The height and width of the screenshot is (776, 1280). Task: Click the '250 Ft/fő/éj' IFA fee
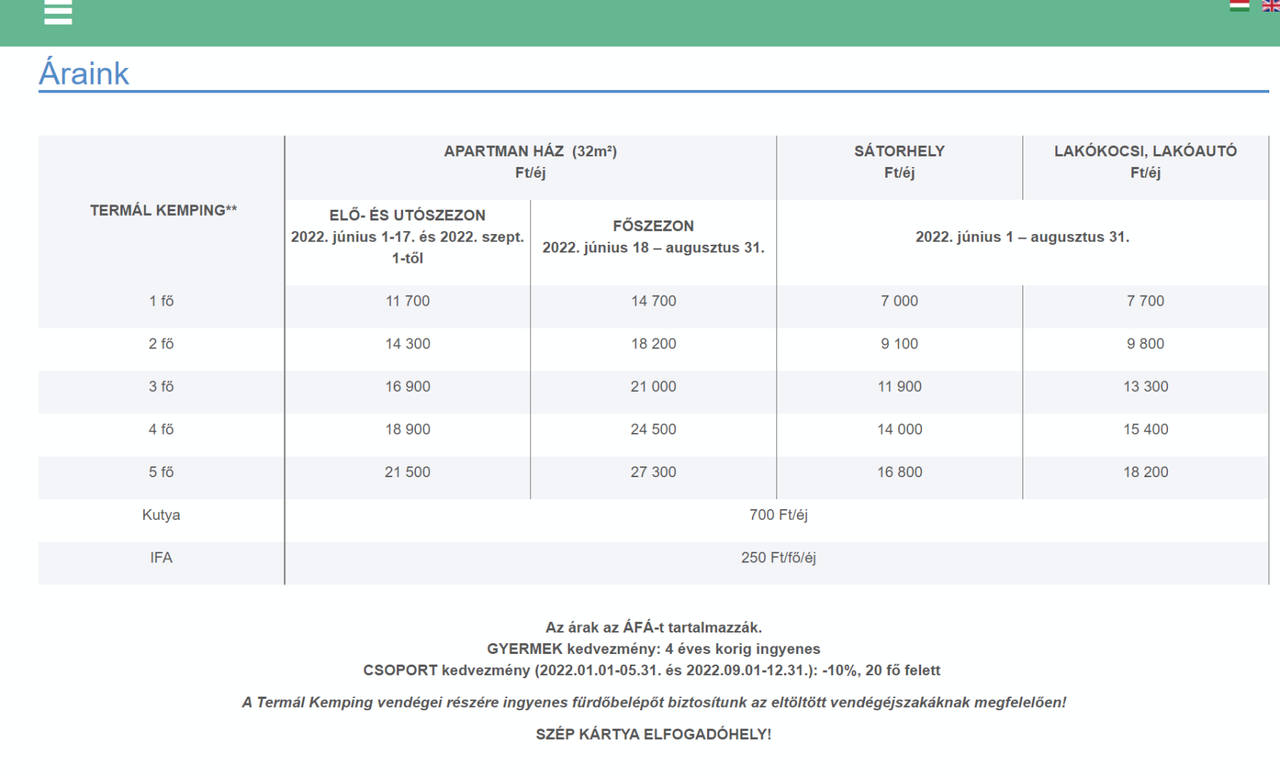point(778,558)
